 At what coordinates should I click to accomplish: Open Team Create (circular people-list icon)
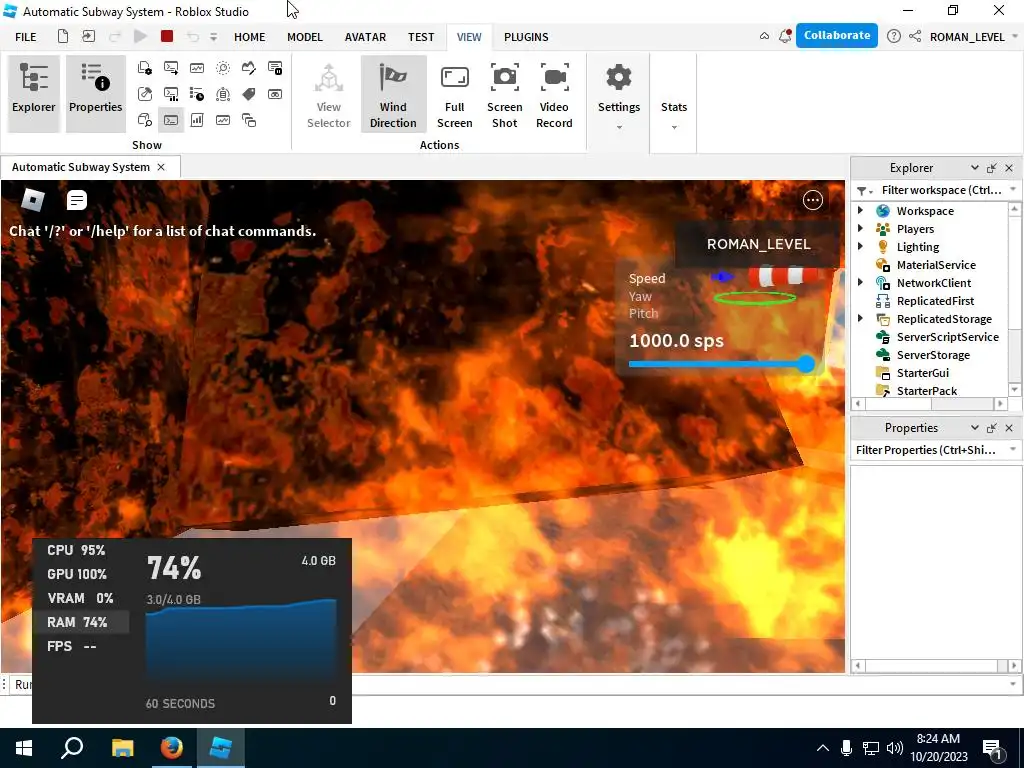(x=223, y=94)
